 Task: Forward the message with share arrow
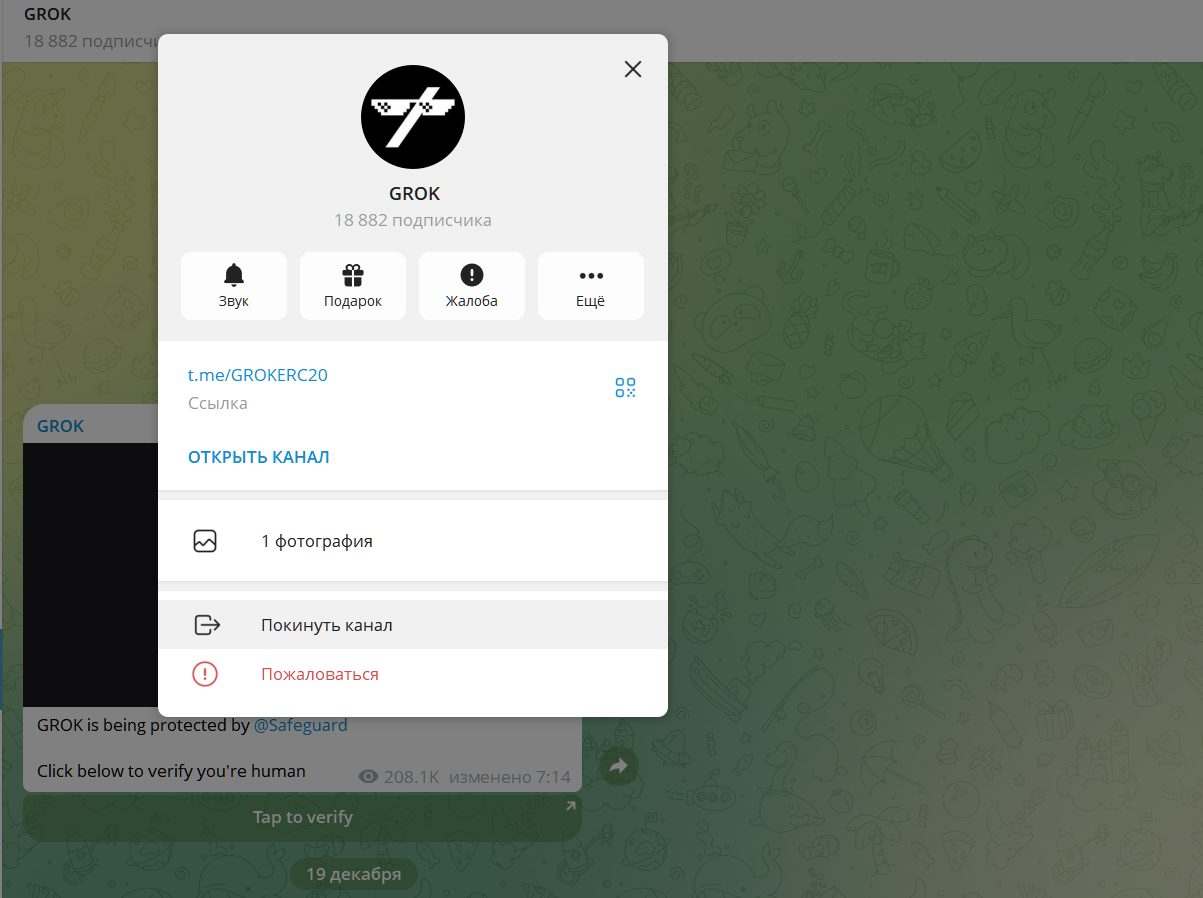pos(617,766)
